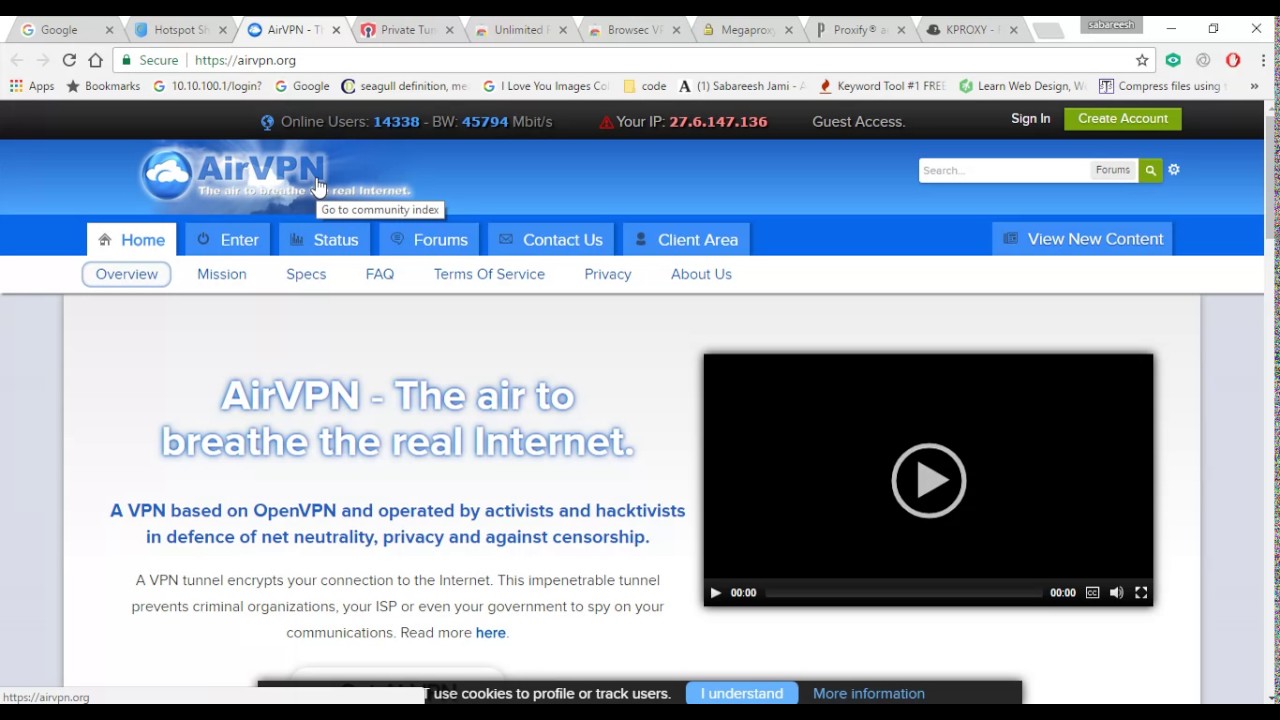The height and width of the screenshot is (720, 1280).
Task: Bookmark this page with the star icon
Action: click(1142, 60)
